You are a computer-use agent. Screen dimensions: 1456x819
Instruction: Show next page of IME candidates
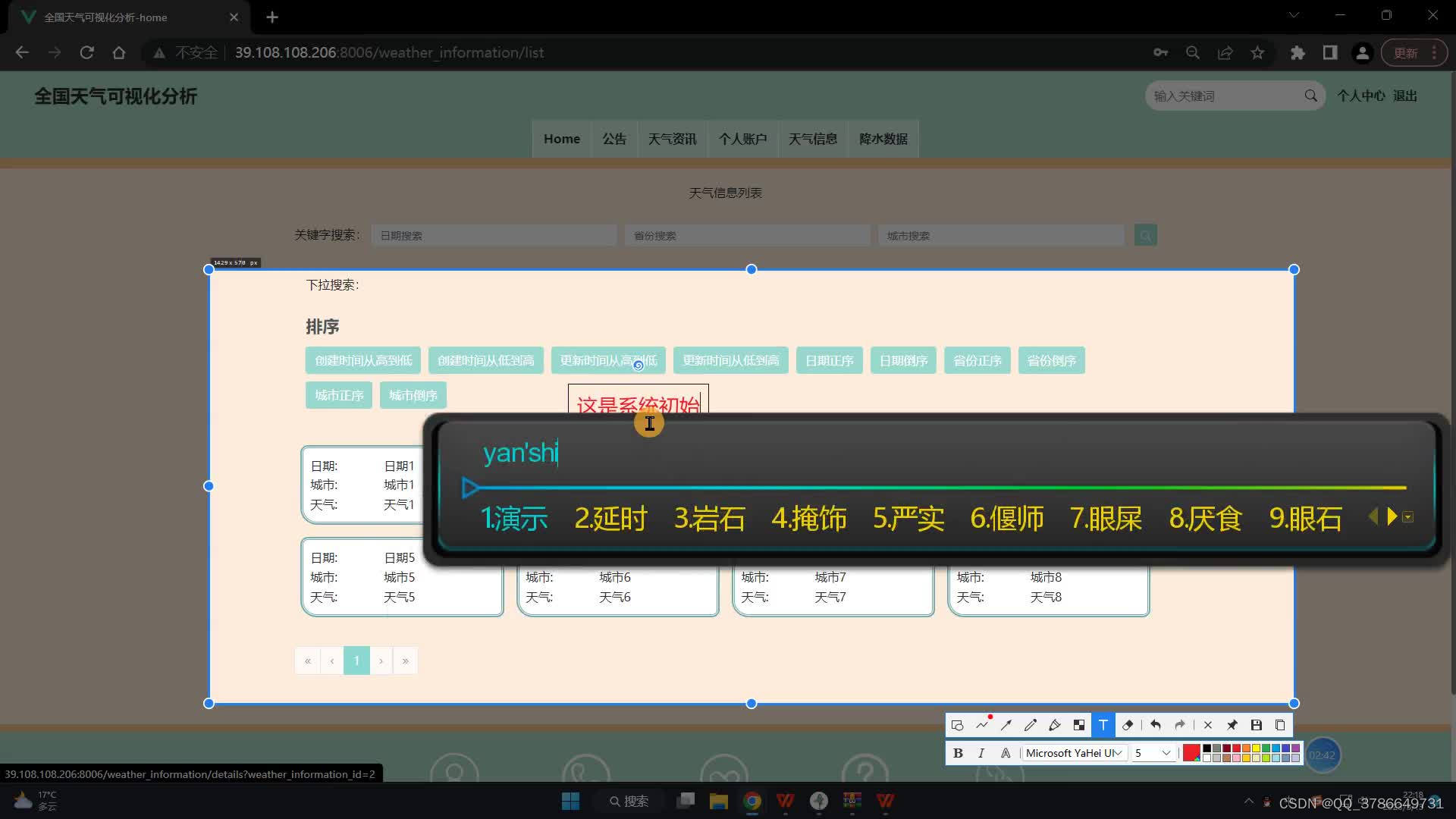1392,516
